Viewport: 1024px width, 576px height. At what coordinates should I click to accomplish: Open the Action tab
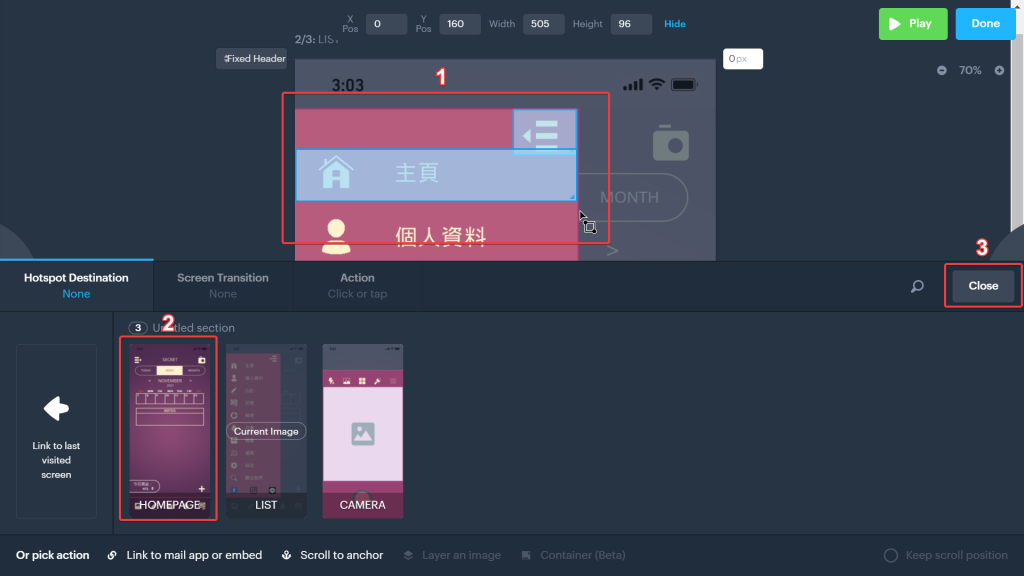pos(357,285)
